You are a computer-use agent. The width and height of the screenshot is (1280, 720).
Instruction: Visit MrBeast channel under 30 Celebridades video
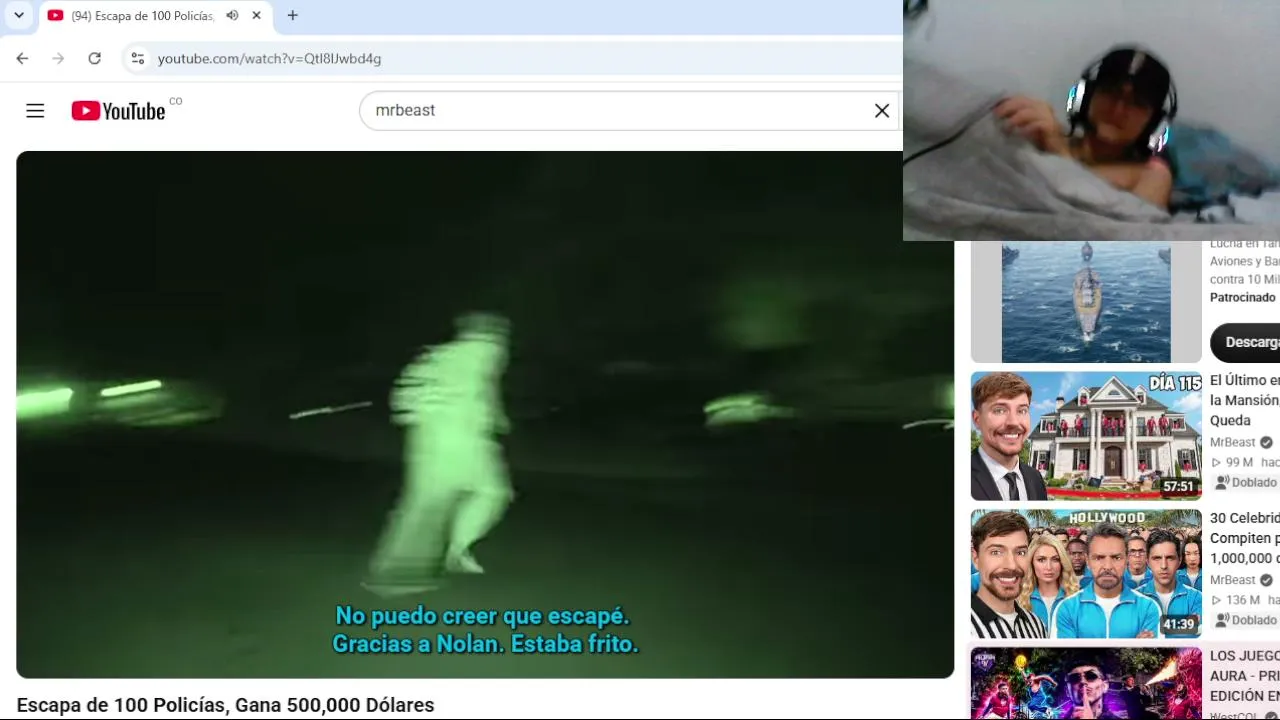coord(1233,581)
